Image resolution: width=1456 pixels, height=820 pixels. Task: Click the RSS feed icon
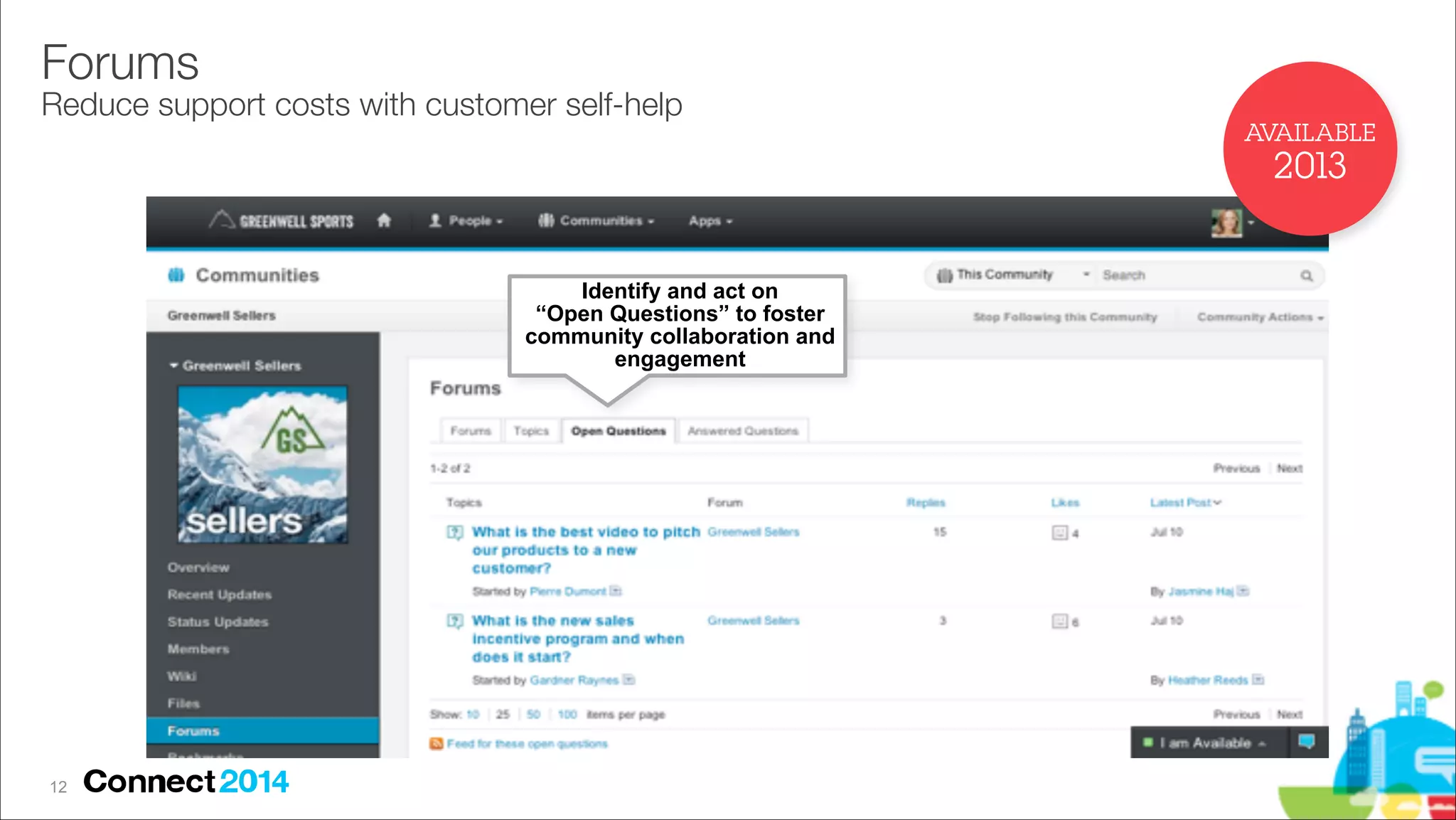[437, 744]
